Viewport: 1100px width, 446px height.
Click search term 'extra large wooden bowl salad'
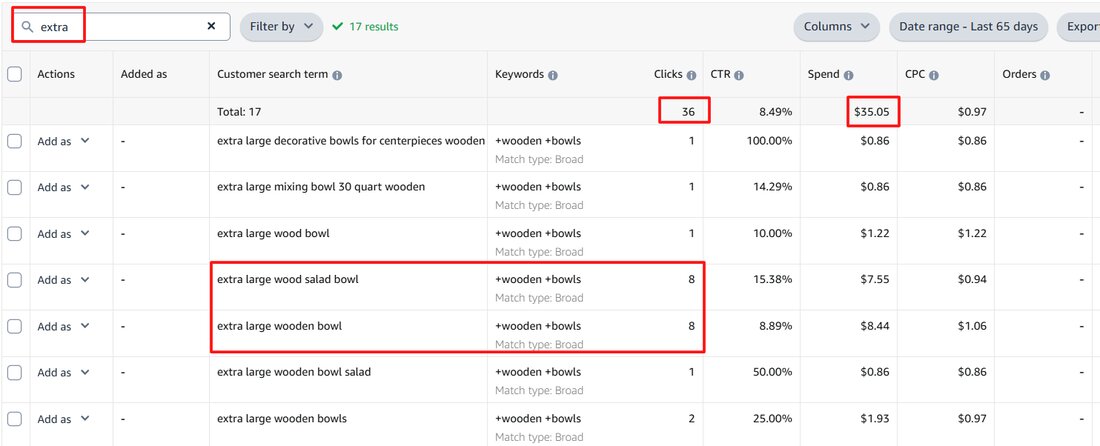click(x=294, y=372)
